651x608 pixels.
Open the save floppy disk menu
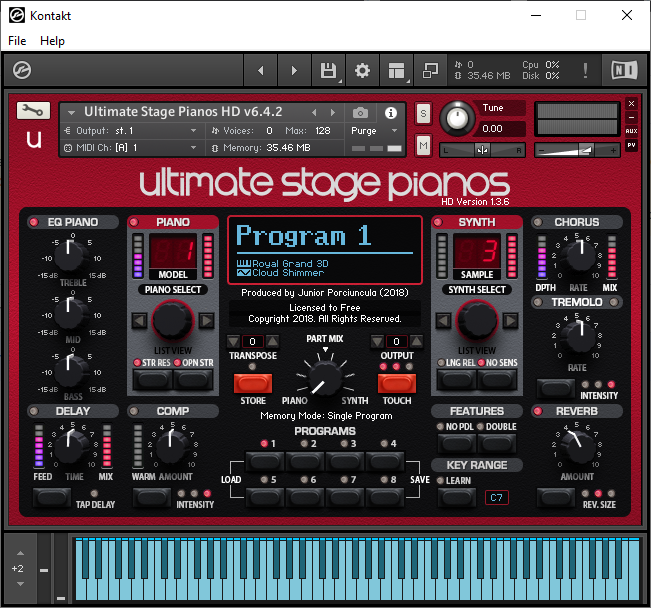point(329,70)
